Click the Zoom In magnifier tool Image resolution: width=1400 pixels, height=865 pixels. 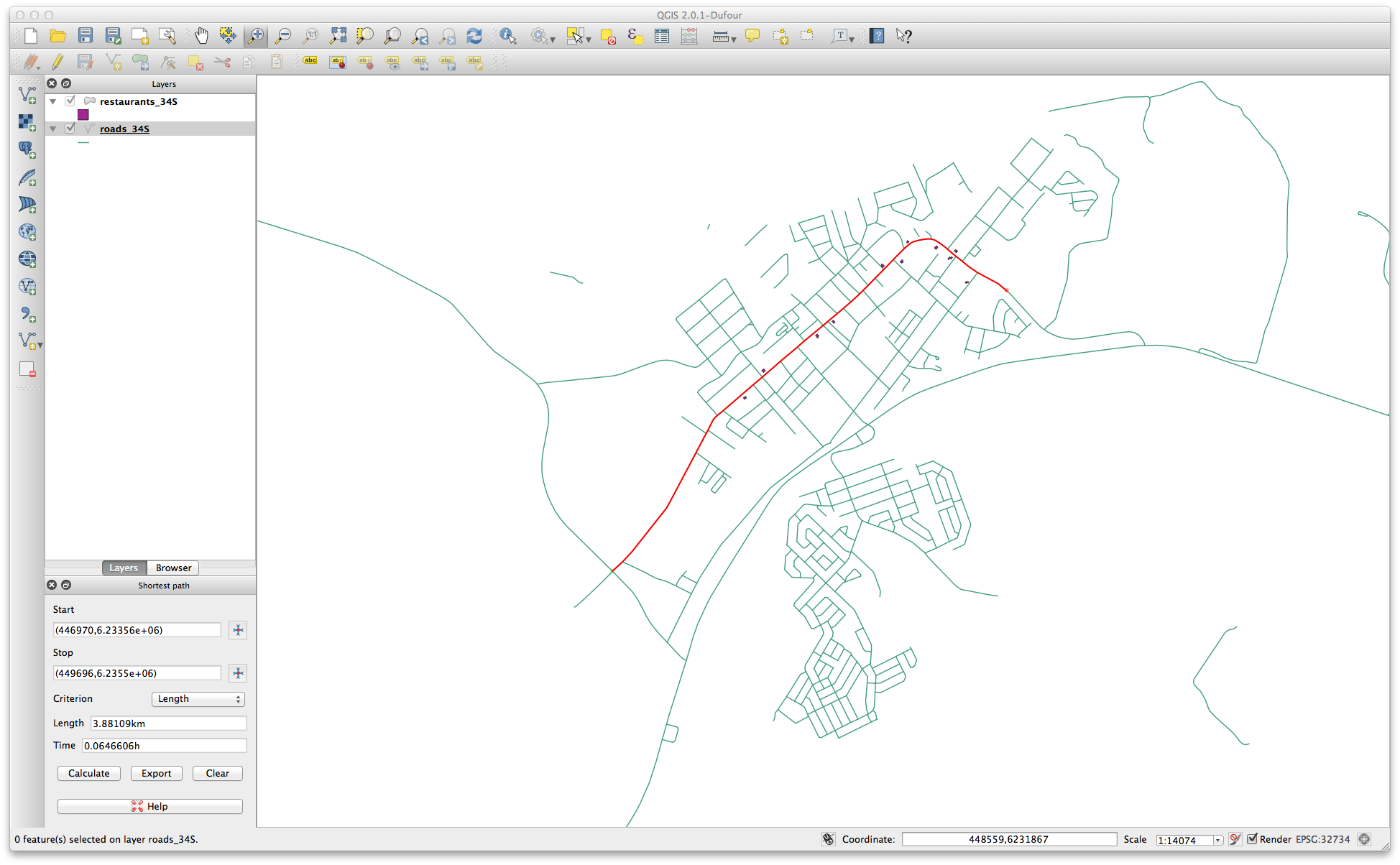[x=256, y=35]
